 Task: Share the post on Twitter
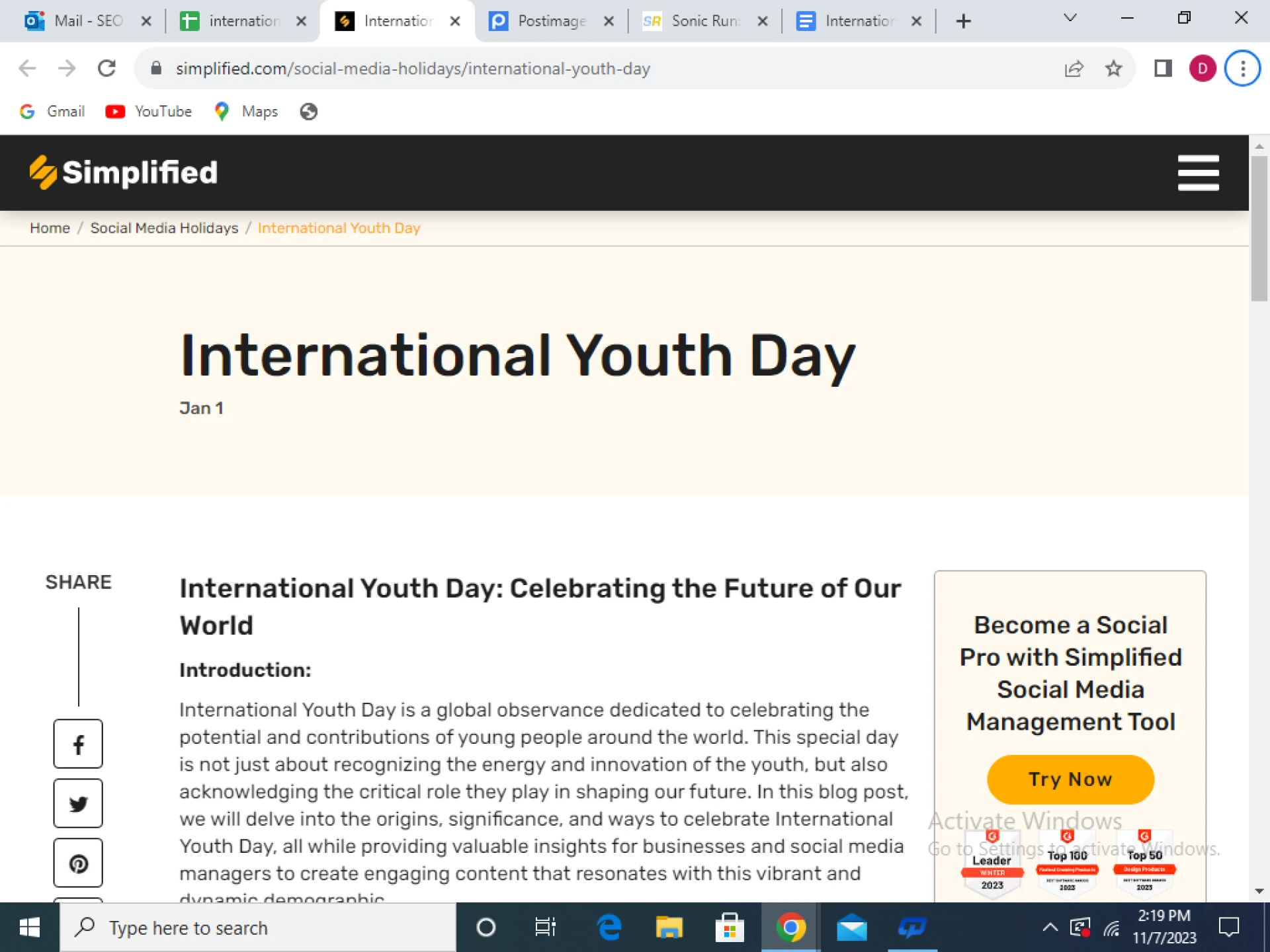click(x=78, y=803)
